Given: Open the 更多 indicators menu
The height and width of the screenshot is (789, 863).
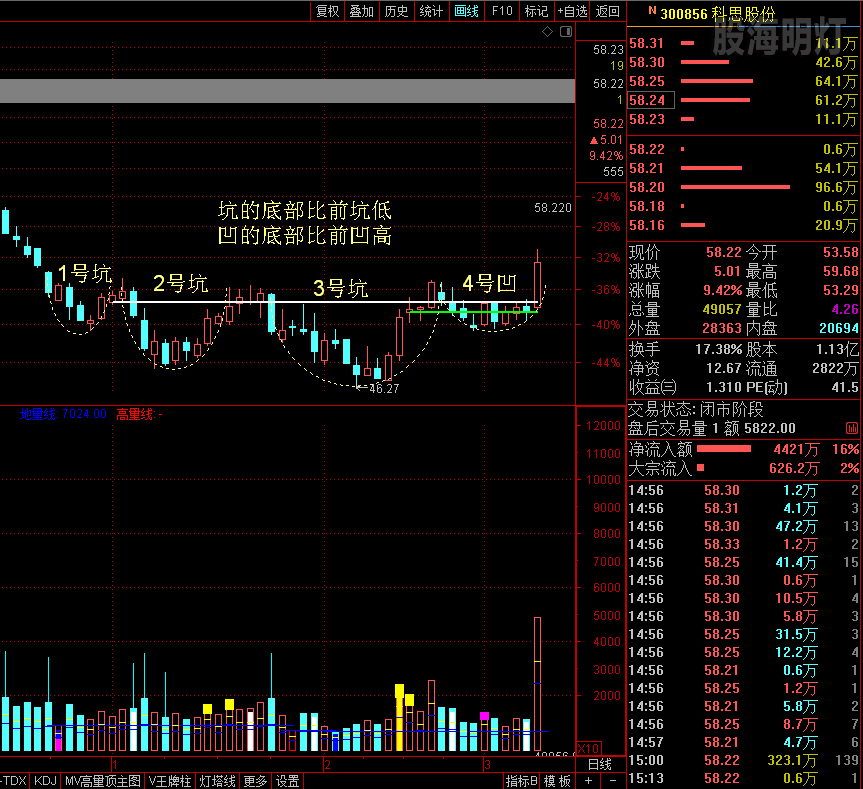Looking at the screenshot, I should pos(255,781).
